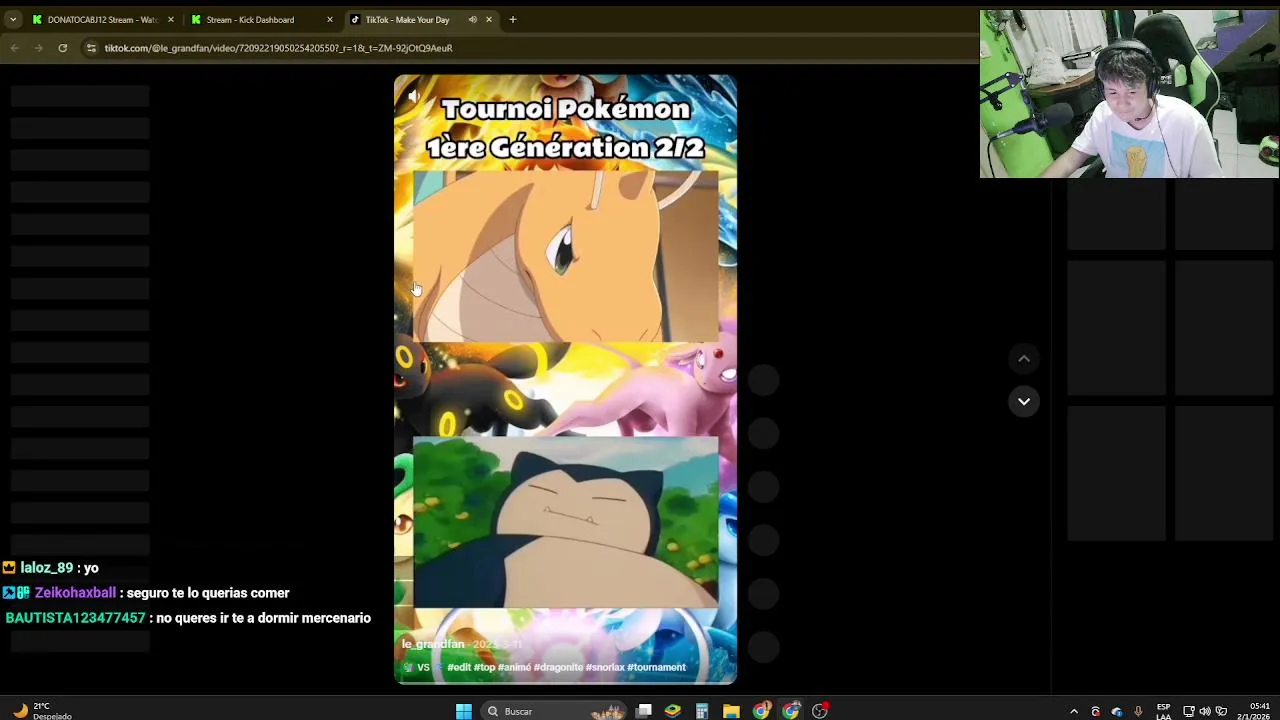
Task: Open the #tournament hashtag
Action: (x=656, y=667)
